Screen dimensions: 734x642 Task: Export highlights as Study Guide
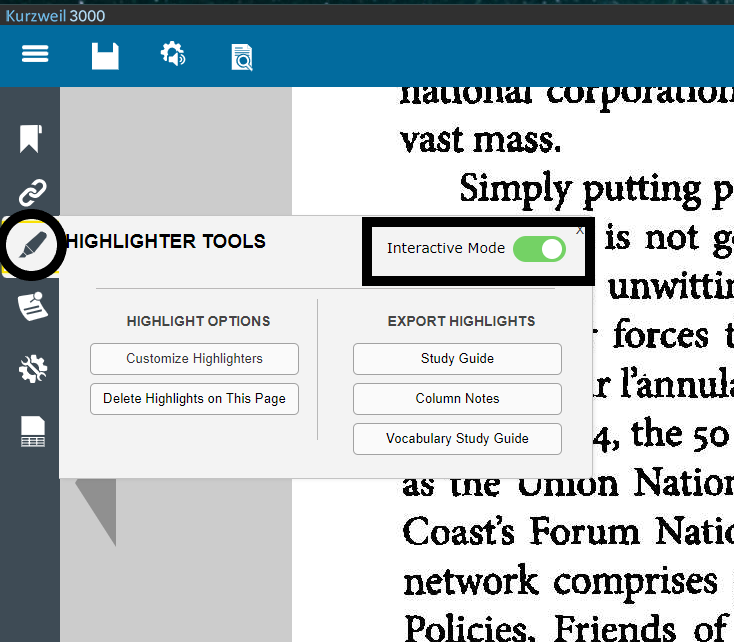click(457, 359)
